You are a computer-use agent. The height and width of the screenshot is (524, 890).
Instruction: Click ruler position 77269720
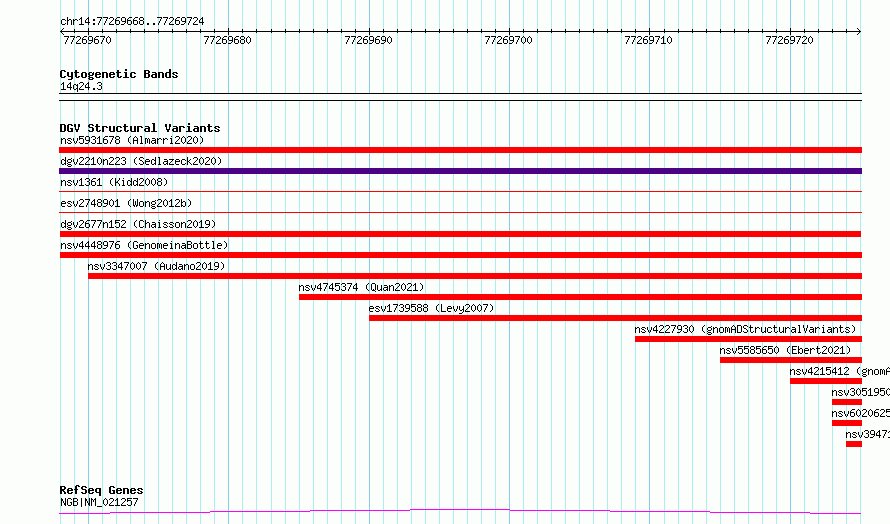coord(790,40)
